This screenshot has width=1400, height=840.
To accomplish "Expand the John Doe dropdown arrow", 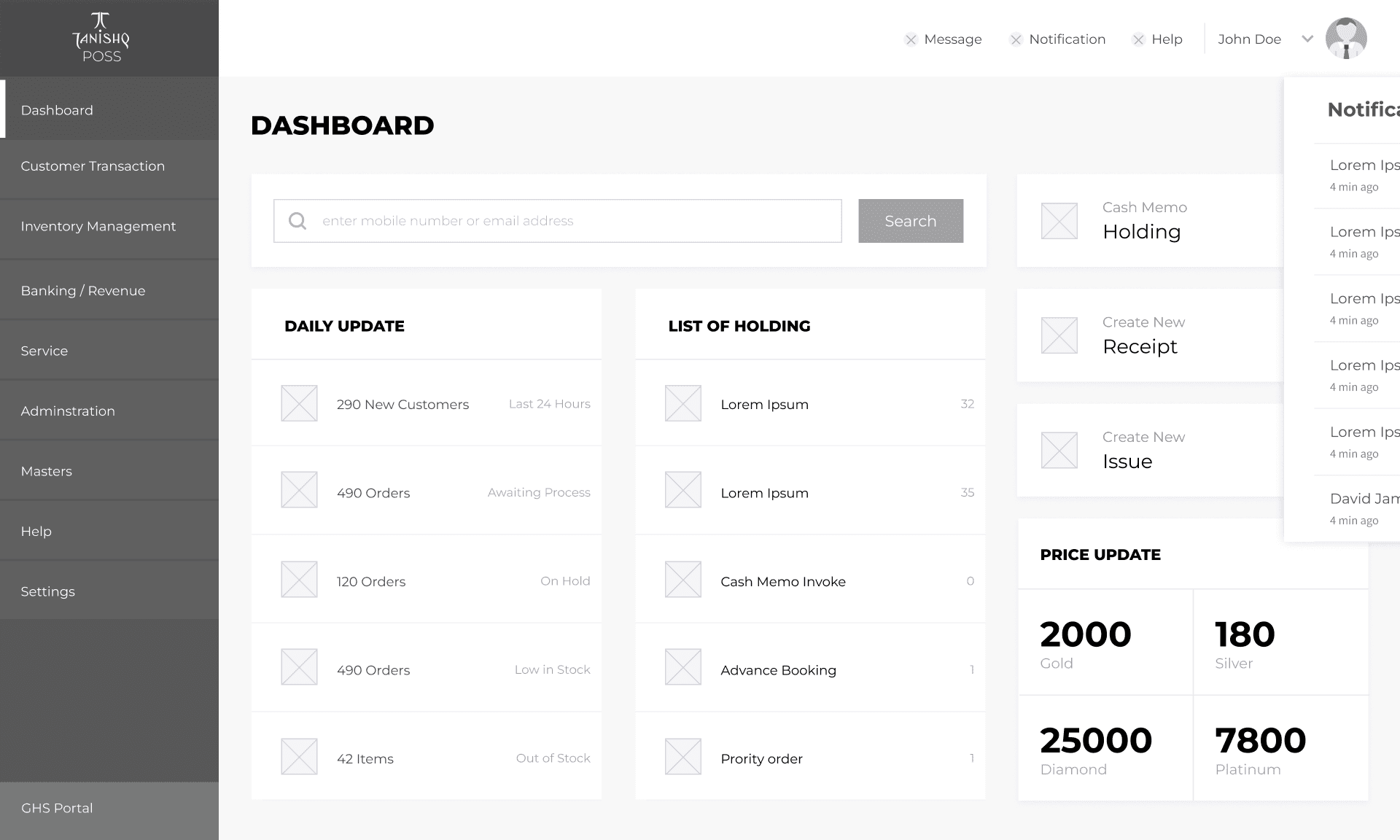I will pos(1307,39).
